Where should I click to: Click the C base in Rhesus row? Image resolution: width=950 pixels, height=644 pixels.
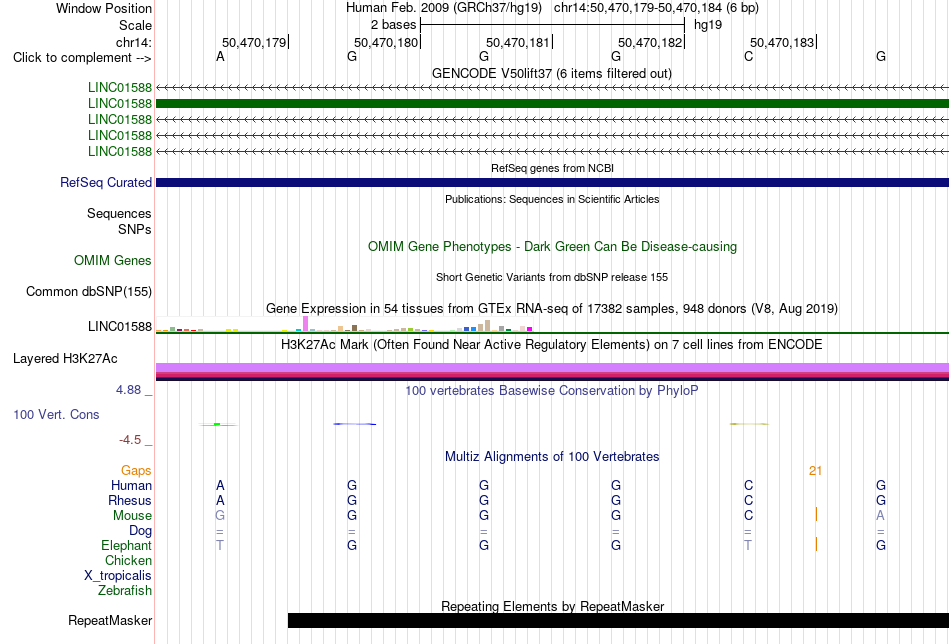(x=748, y=500)
